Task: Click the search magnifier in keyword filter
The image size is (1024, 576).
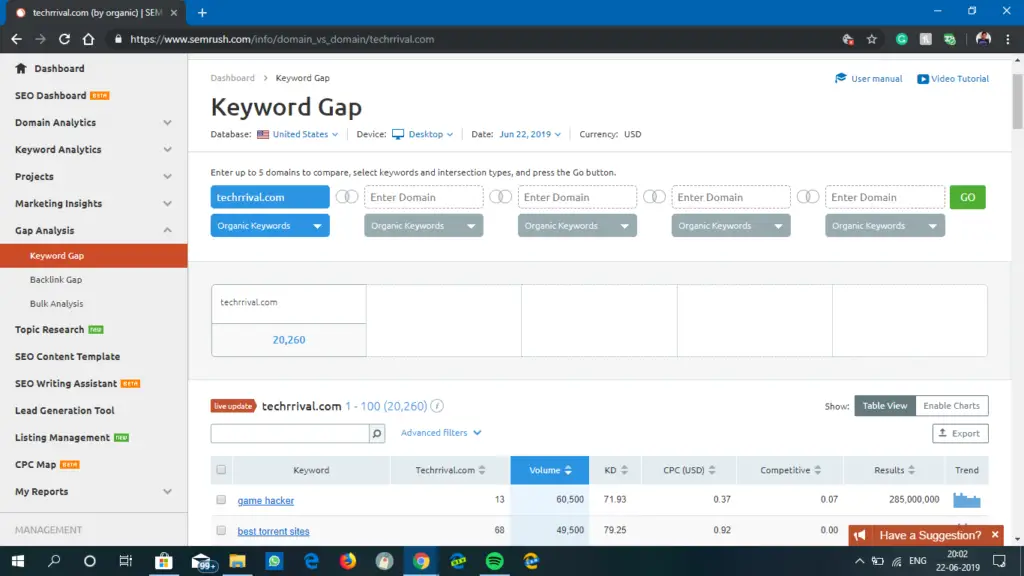Action: [377, 434]
